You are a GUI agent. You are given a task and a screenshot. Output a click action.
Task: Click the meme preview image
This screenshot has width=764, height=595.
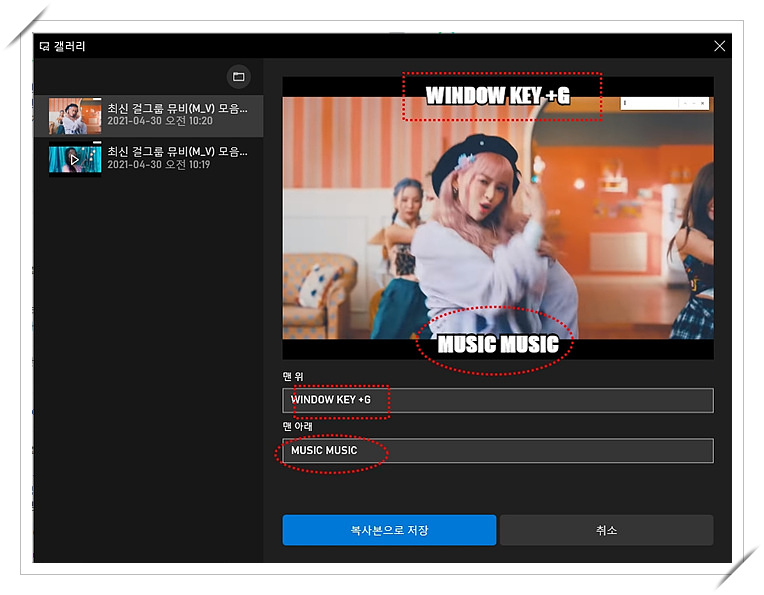pos(497,218)
